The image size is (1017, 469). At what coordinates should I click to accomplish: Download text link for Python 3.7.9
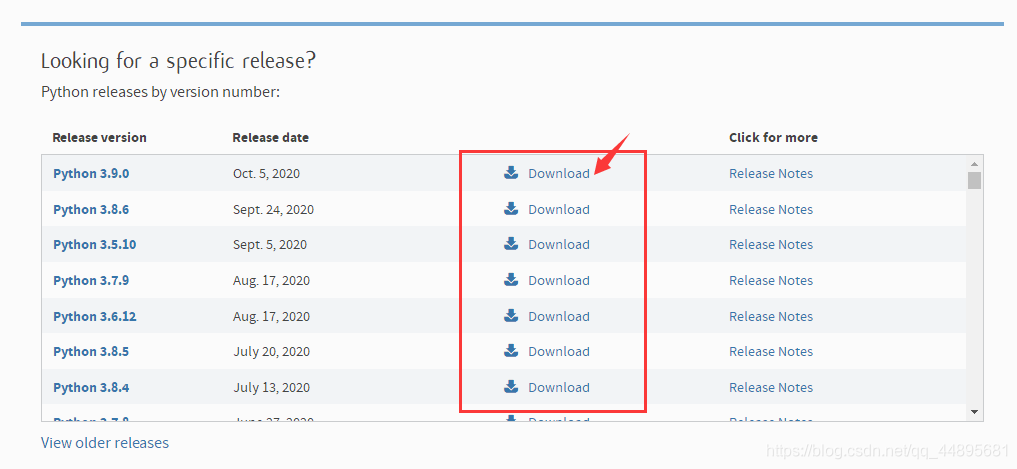coord(559,280)
